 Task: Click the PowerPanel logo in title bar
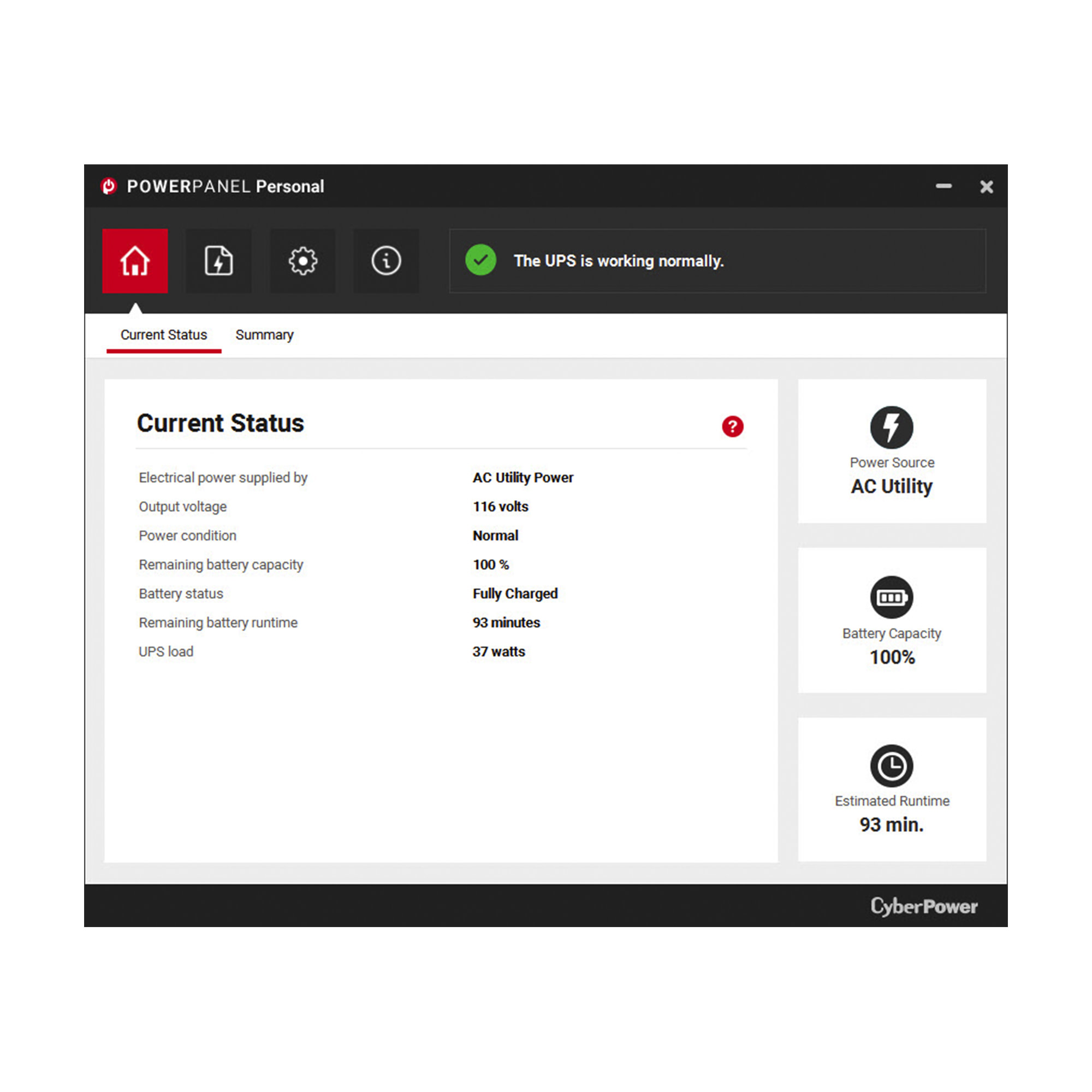pos(109,186)
